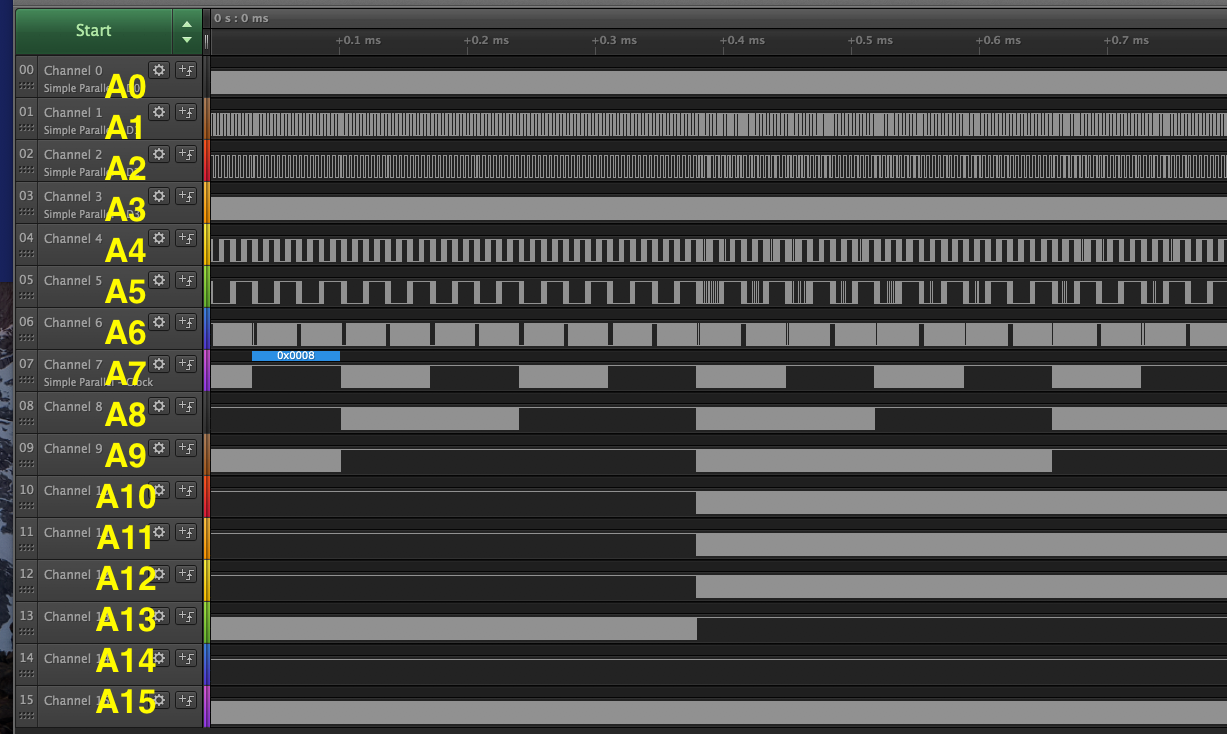Open capture options arrows beside Start
The width and height of the screenshot is (1227, 734).
tap(186, 32)
